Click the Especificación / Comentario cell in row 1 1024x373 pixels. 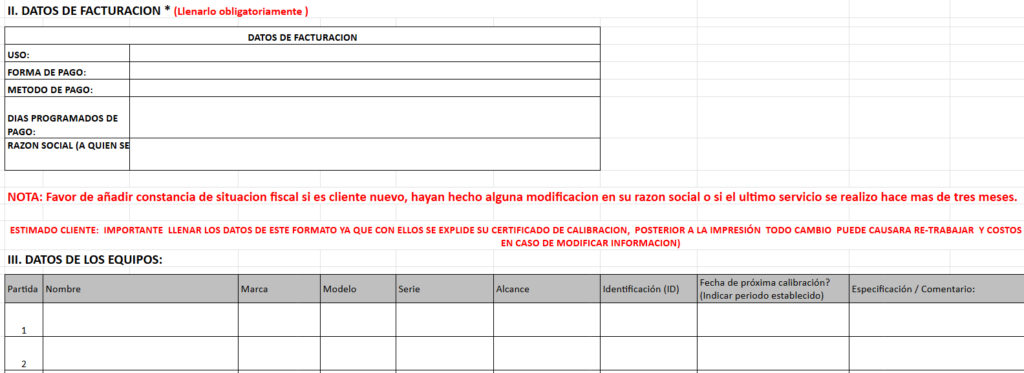tap(936, 319)
